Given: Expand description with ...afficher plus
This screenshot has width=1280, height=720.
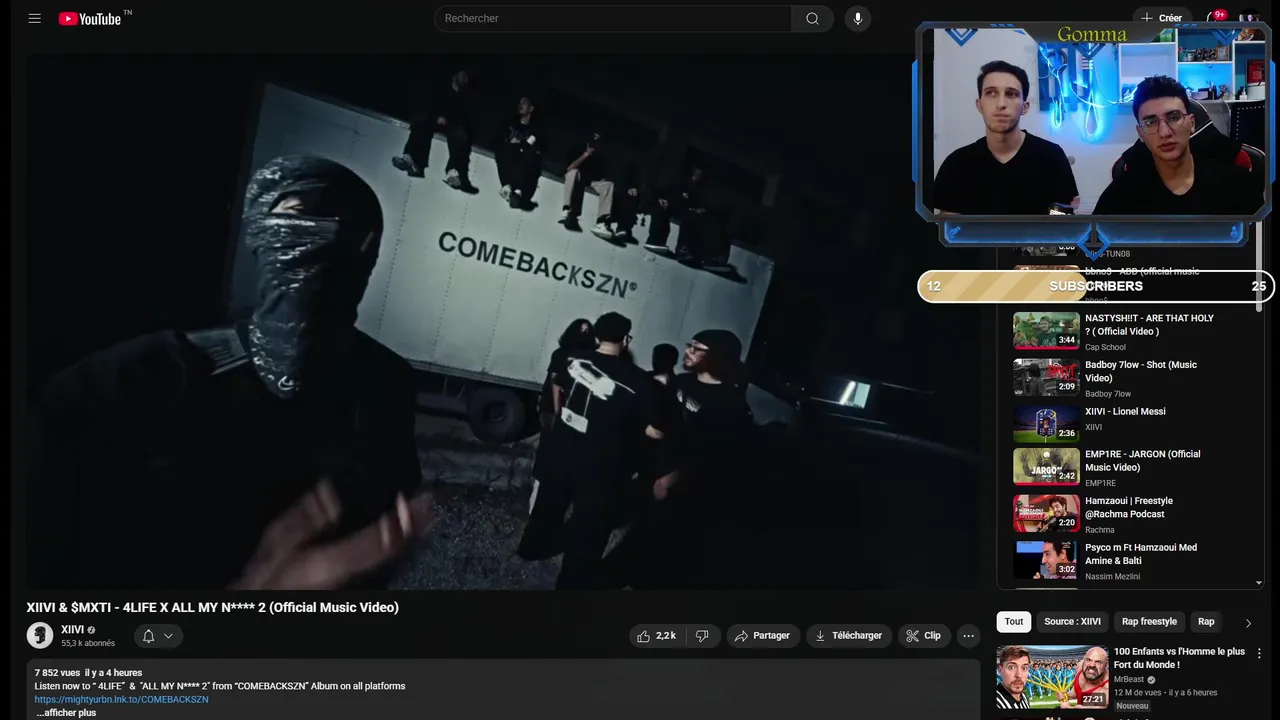Looking at the screenshot, I should pyautogui.click(x=66, y=713).
